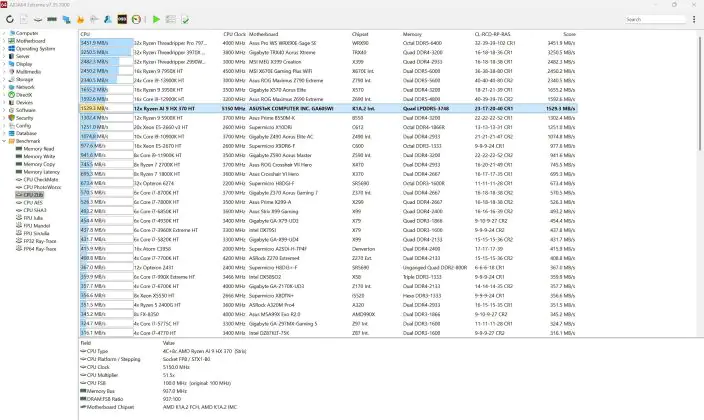Click the black OSD panel toolbar icon
The height and width of the screenshot is (420, 704).
point(122,19)
